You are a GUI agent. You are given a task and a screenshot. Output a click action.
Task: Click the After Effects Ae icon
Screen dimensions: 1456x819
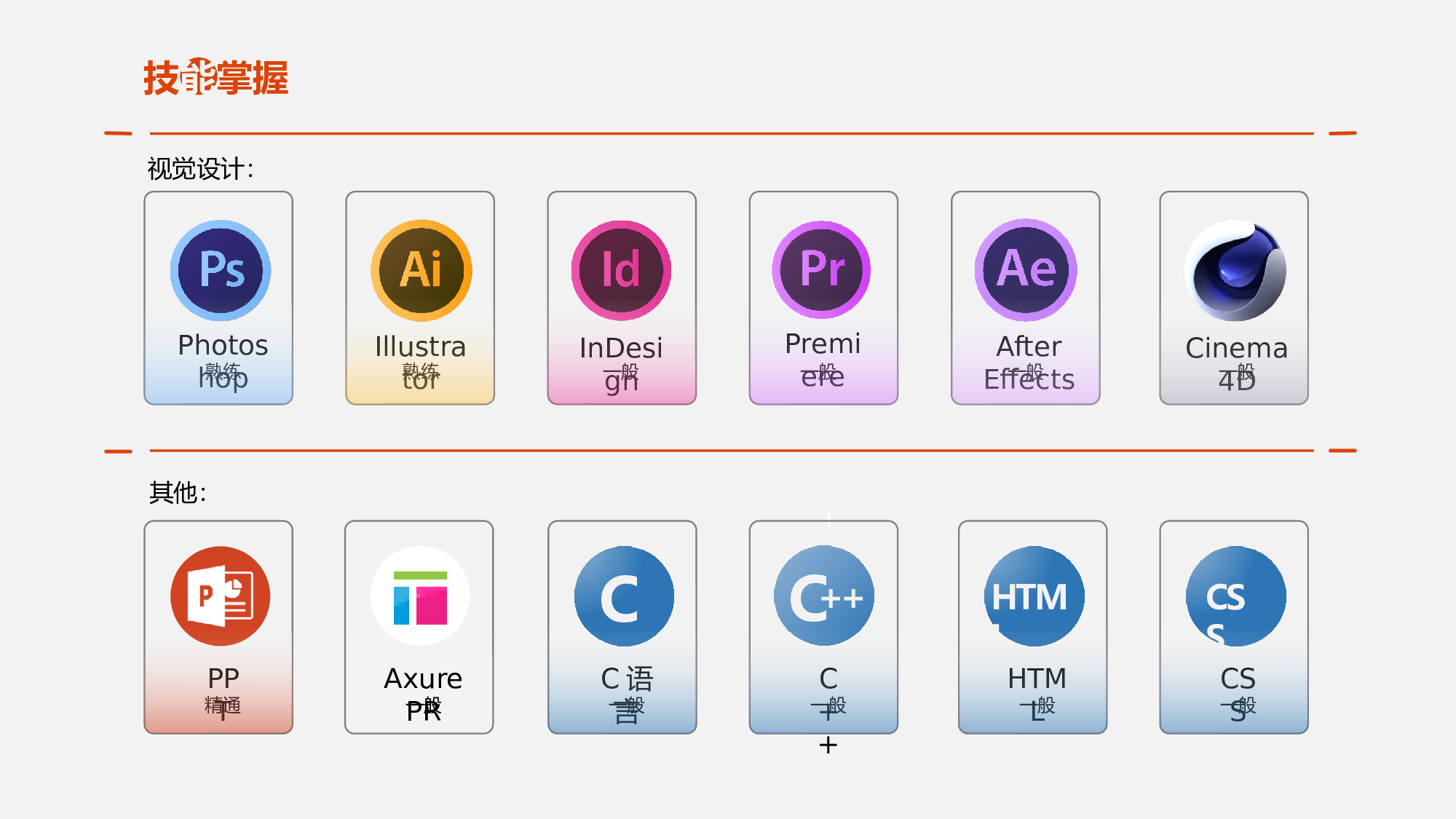pos(1026,270)
